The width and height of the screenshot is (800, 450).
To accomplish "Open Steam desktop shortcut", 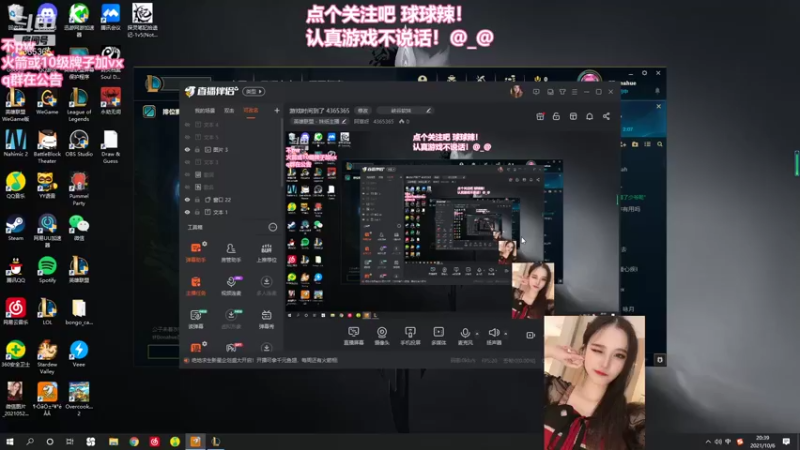I will [15, 228].
